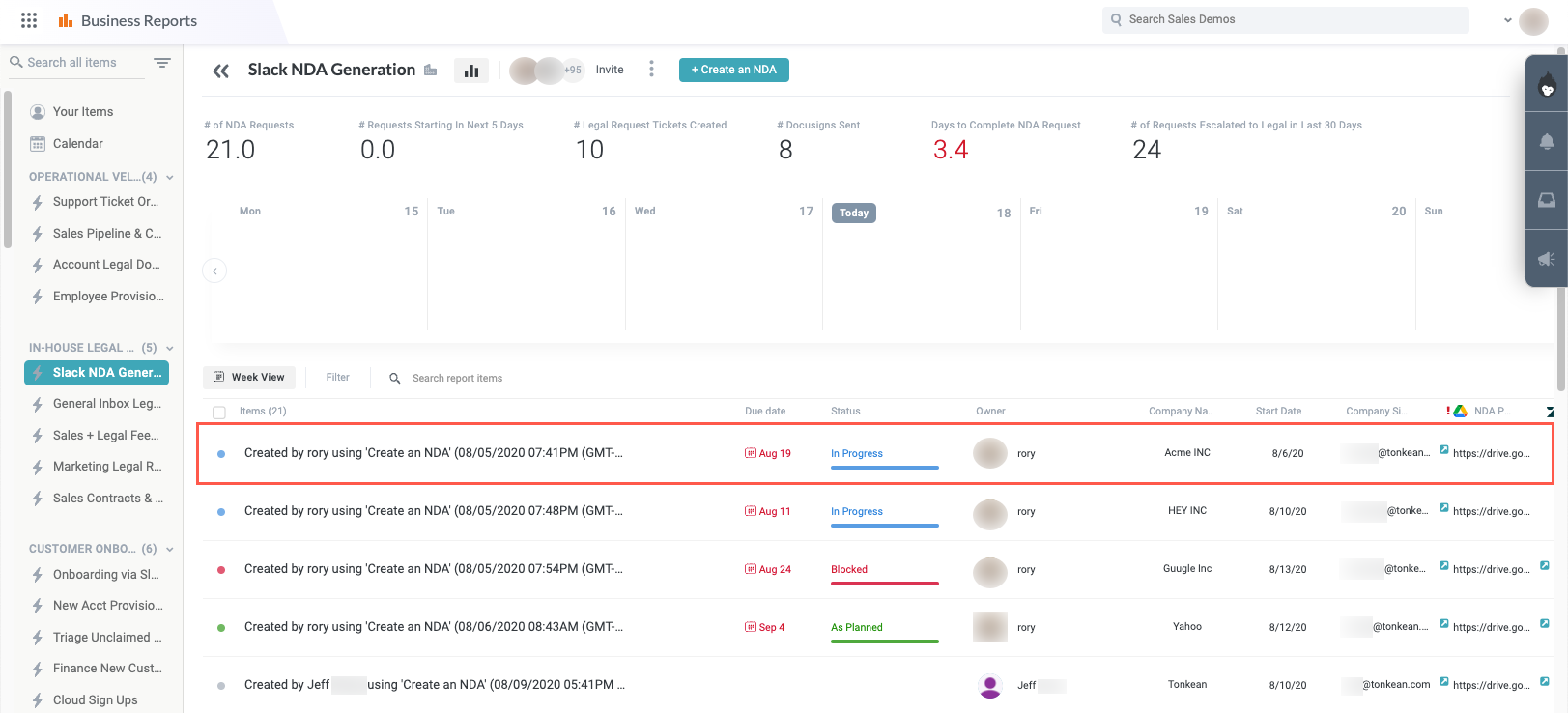Open Sales Pipeline item in sidebar
Image resolution: width=1568 pixels, height=713 pixels.
(x=106, y=234)
